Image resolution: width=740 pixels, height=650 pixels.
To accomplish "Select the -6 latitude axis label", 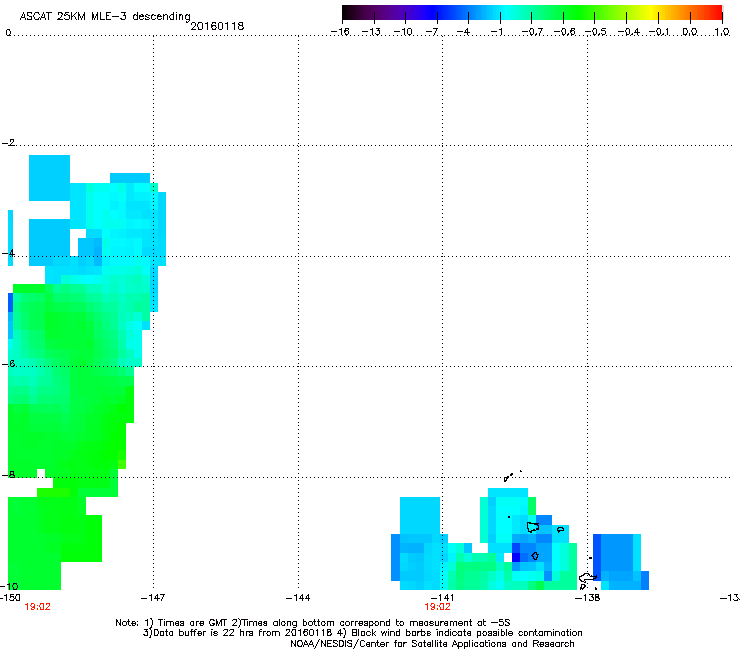I will click(x=9, y=363).
